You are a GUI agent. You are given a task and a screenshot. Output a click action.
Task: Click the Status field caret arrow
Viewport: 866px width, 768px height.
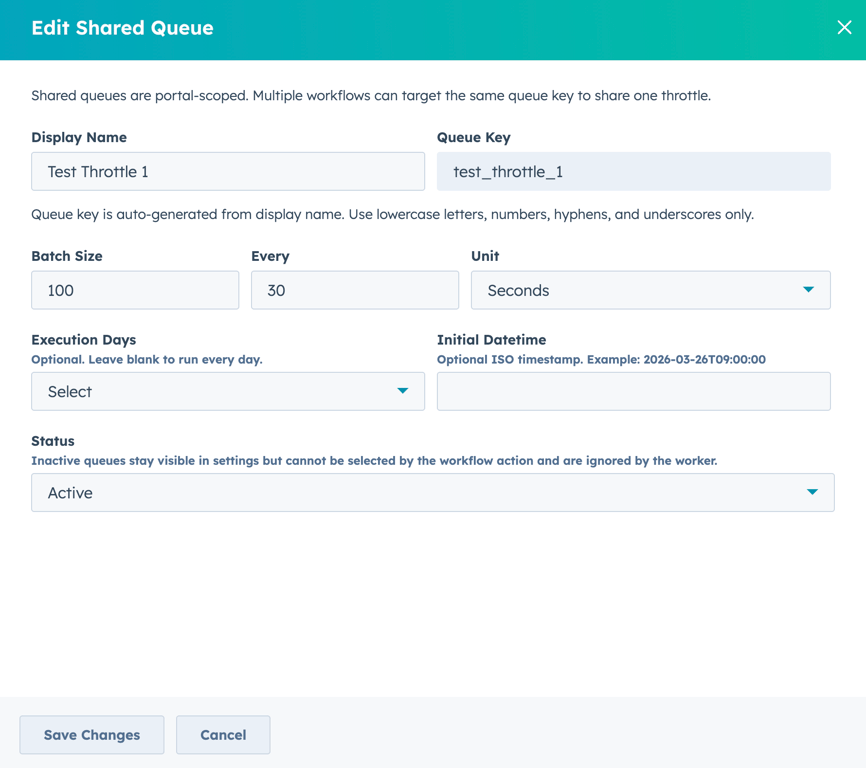[812, 492]
